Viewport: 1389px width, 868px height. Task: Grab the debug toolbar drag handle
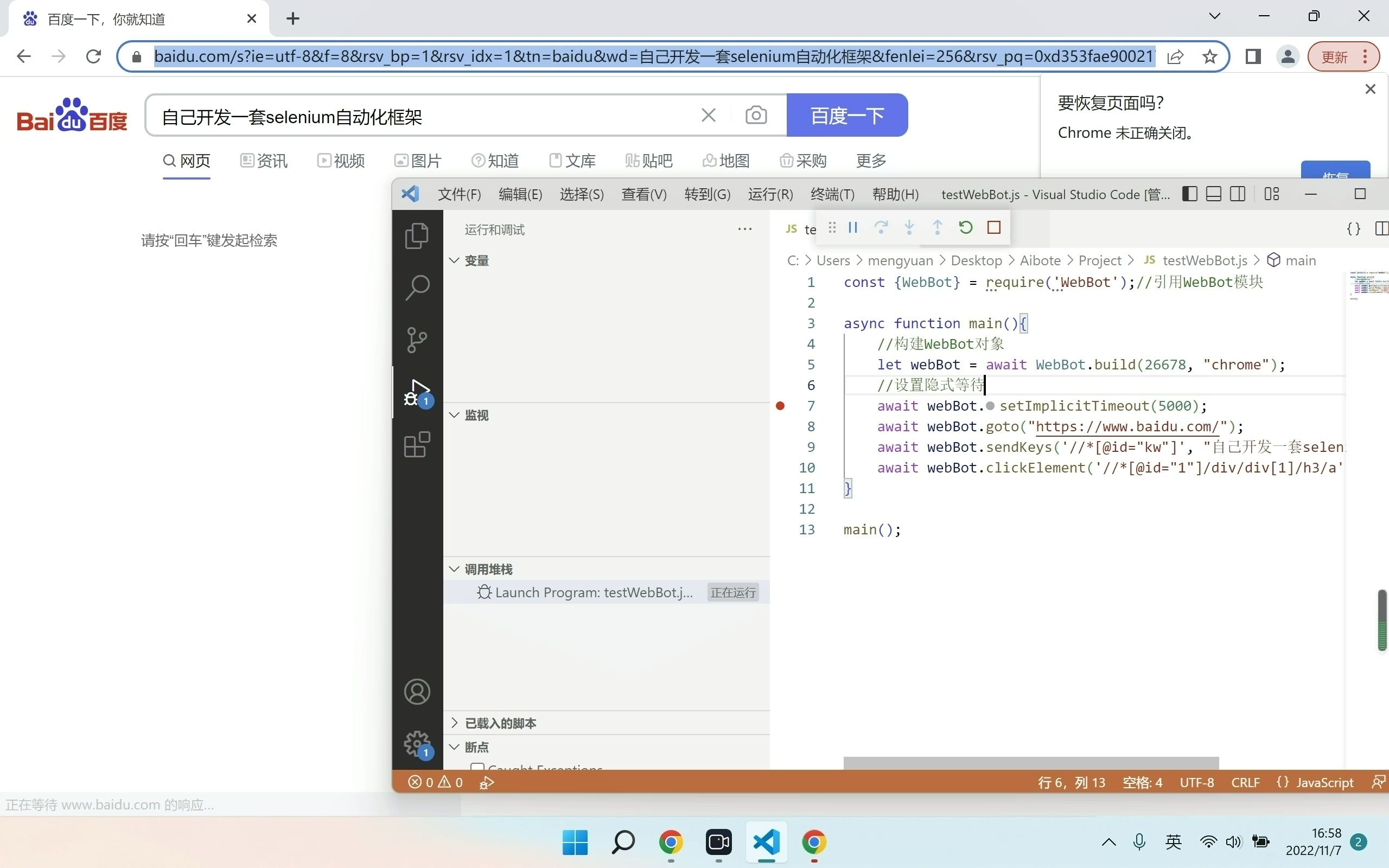tap(832, 227)
